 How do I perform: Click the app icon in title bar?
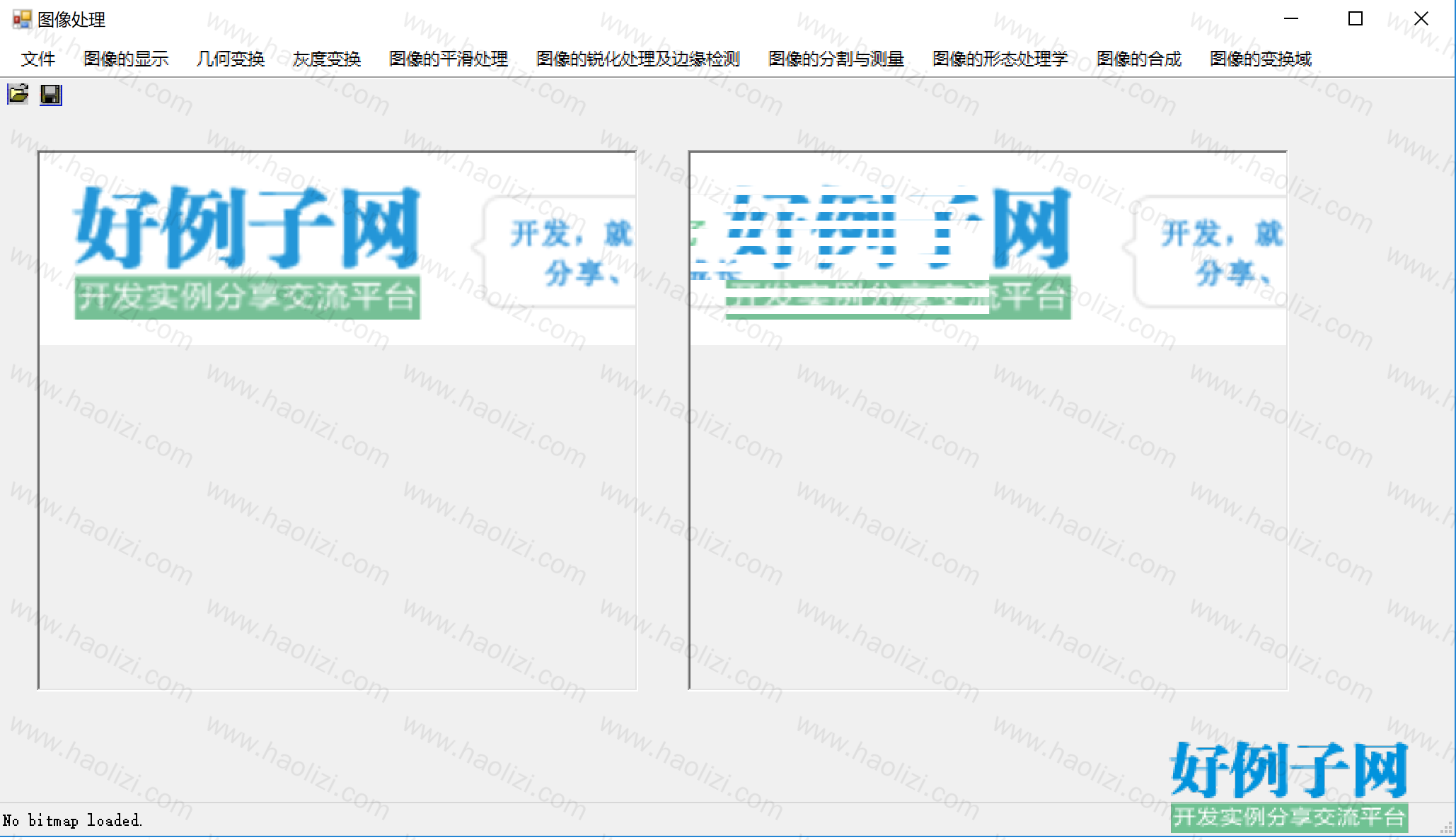click(x=22, y=19)
